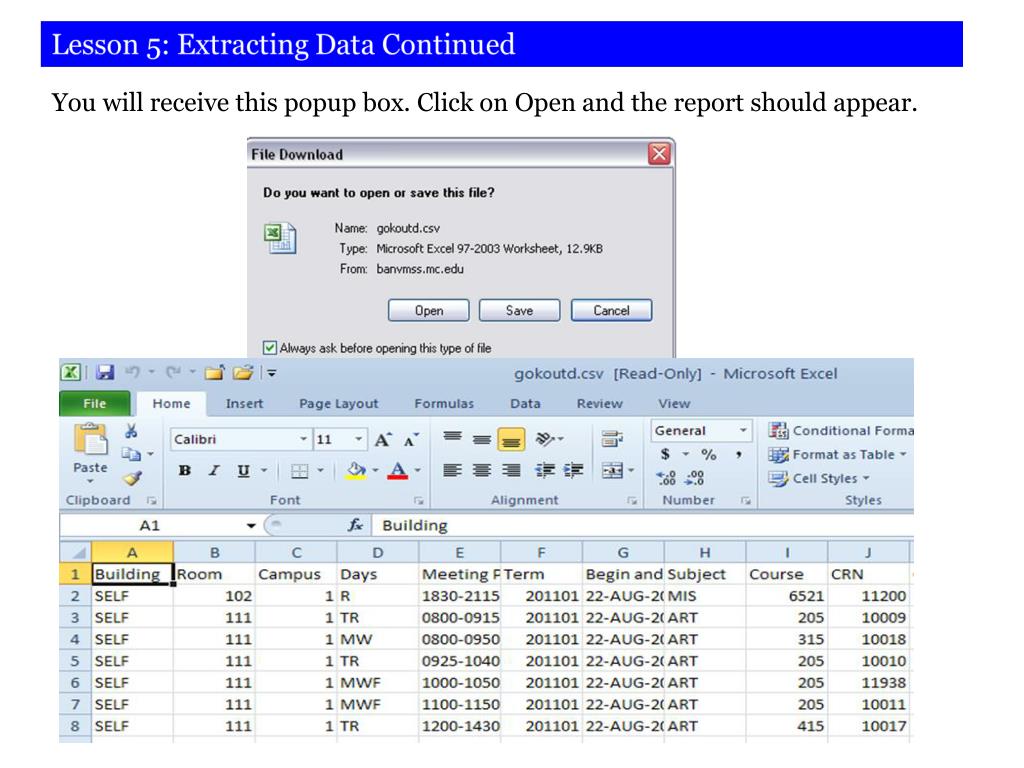Viewport: 1024px width, 768px height.
Task: Click the Undo arrow in Excel title bar
Action: tap(133, 372)
